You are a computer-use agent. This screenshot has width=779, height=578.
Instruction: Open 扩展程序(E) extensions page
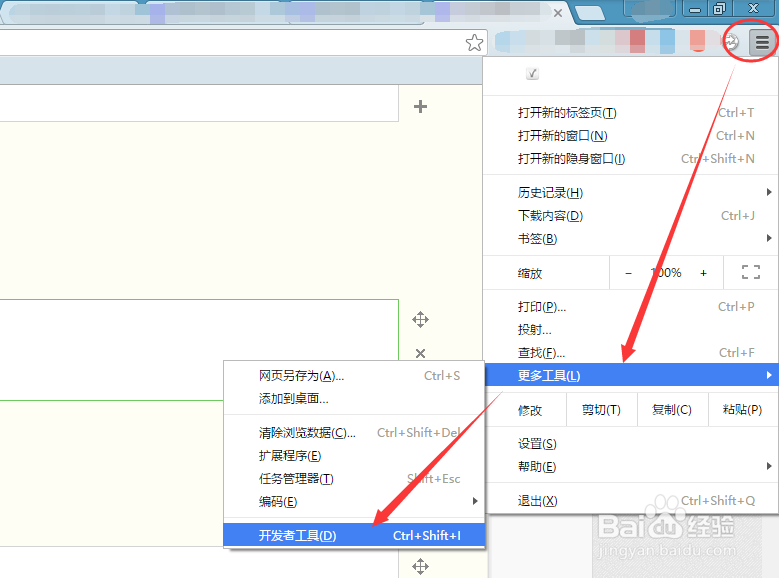(x=354, y=456)
